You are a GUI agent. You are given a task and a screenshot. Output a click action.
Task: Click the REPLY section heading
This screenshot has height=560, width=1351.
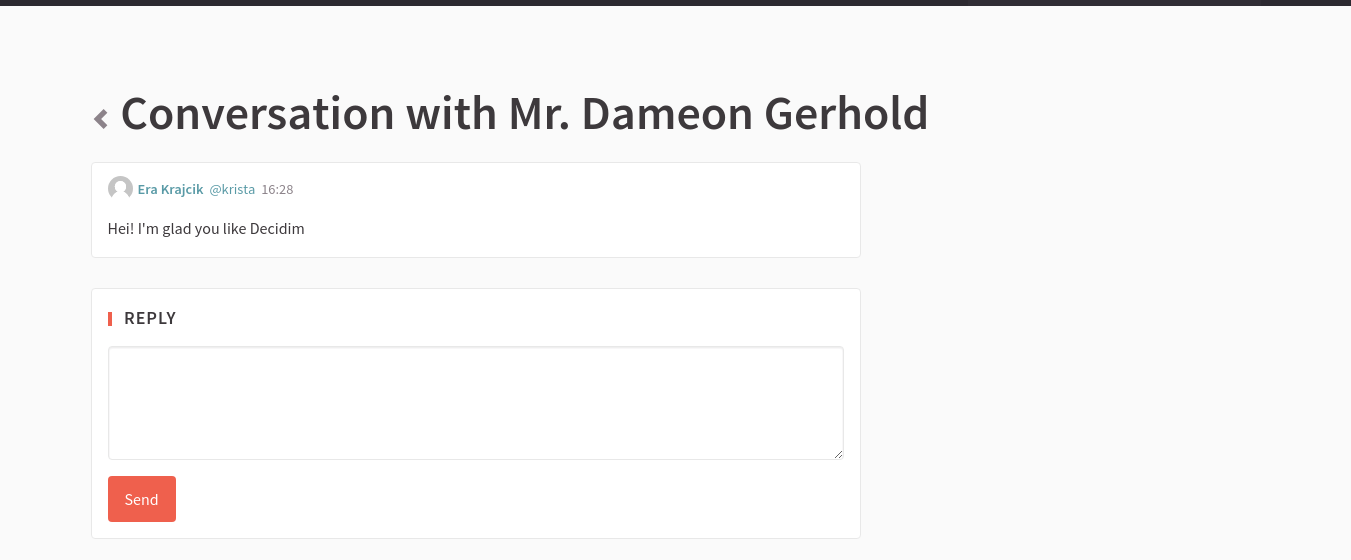pyautogui.click(x=150, y=318)
